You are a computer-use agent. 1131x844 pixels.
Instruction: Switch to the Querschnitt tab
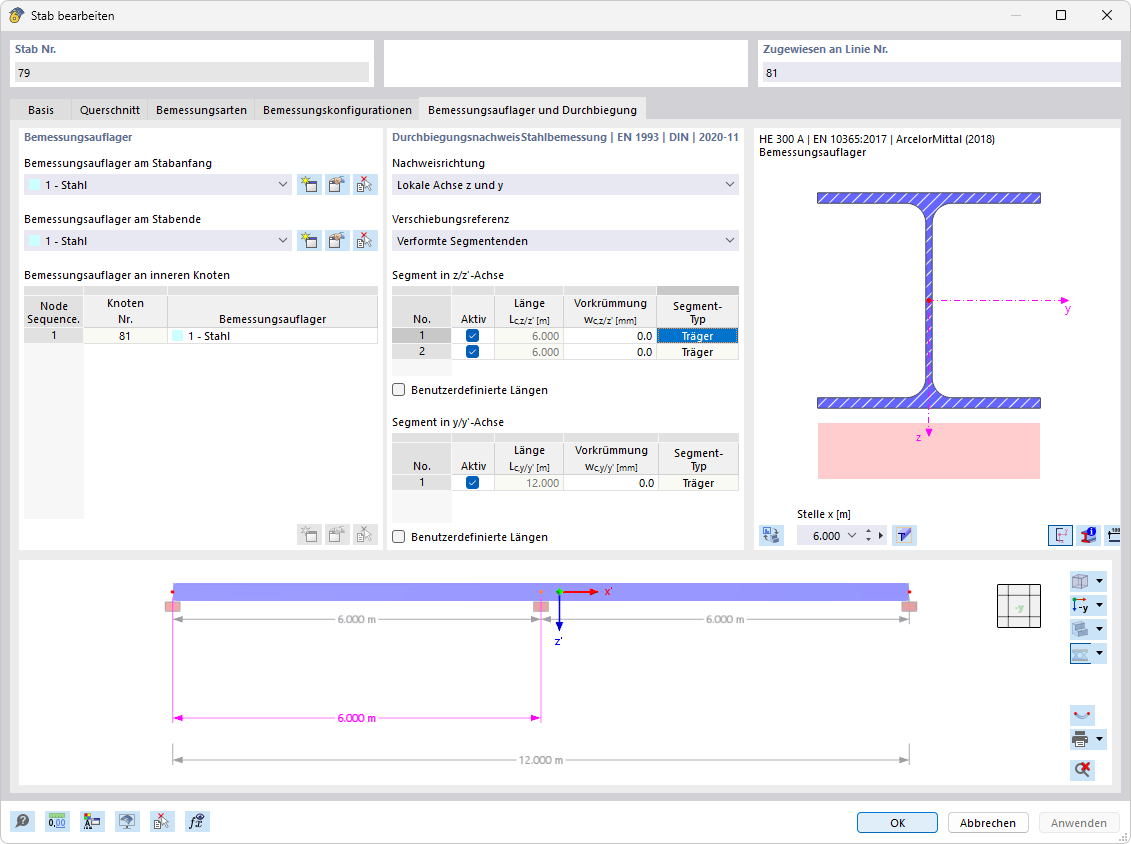pyautogui.click(x=110, y=109)
